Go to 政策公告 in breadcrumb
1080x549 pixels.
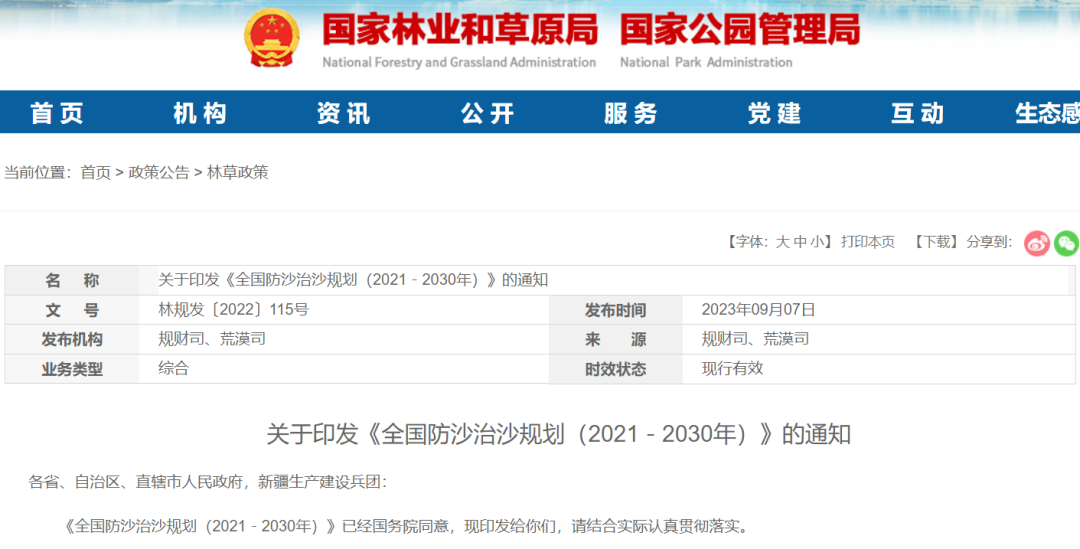pyautogui.click(x=159, y=172)
